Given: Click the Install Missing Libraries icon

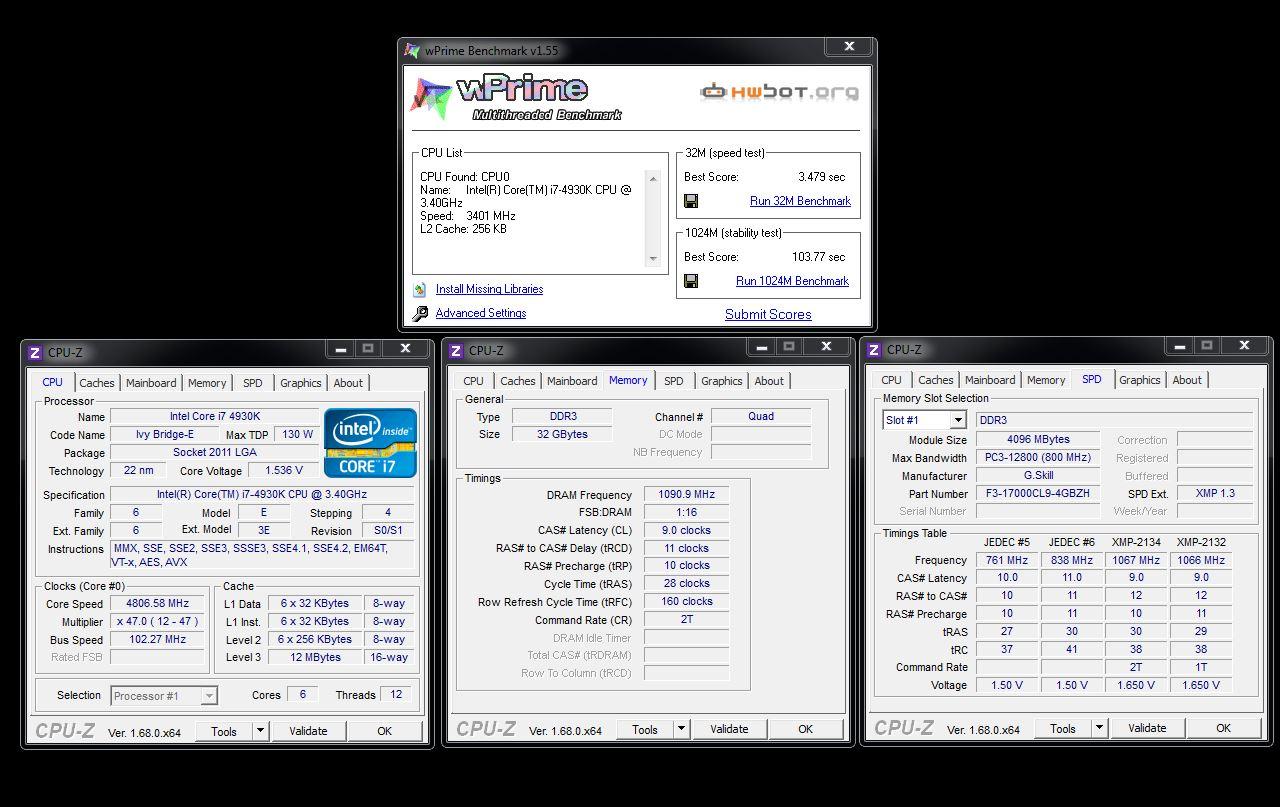Looking at the screenshot, I should coord(420,290).
